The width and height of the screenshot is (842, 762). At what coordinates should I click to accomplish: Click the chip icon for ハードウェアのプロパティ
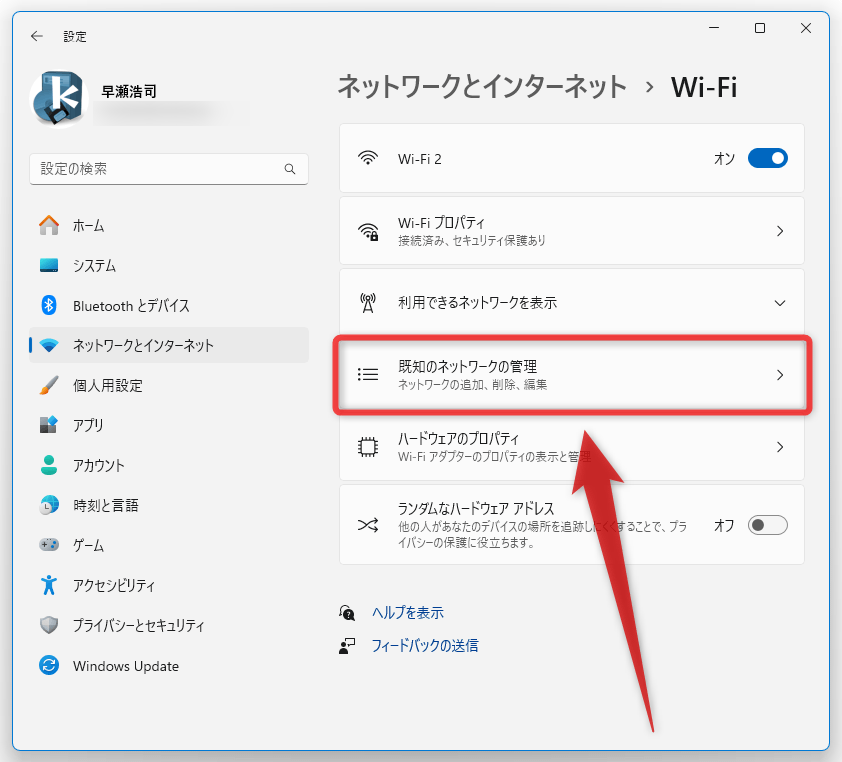(x=368, y=447)
